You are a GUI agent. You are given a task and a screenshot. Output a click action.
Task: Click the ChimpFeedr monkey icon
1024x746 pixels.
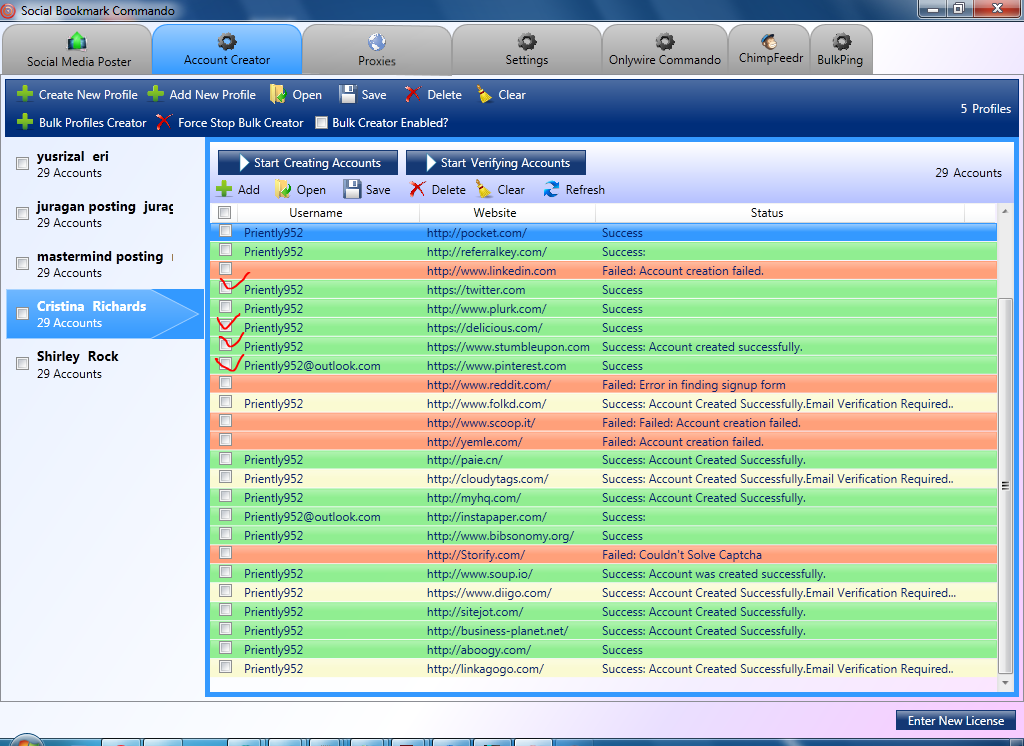(x=769, y=42)
